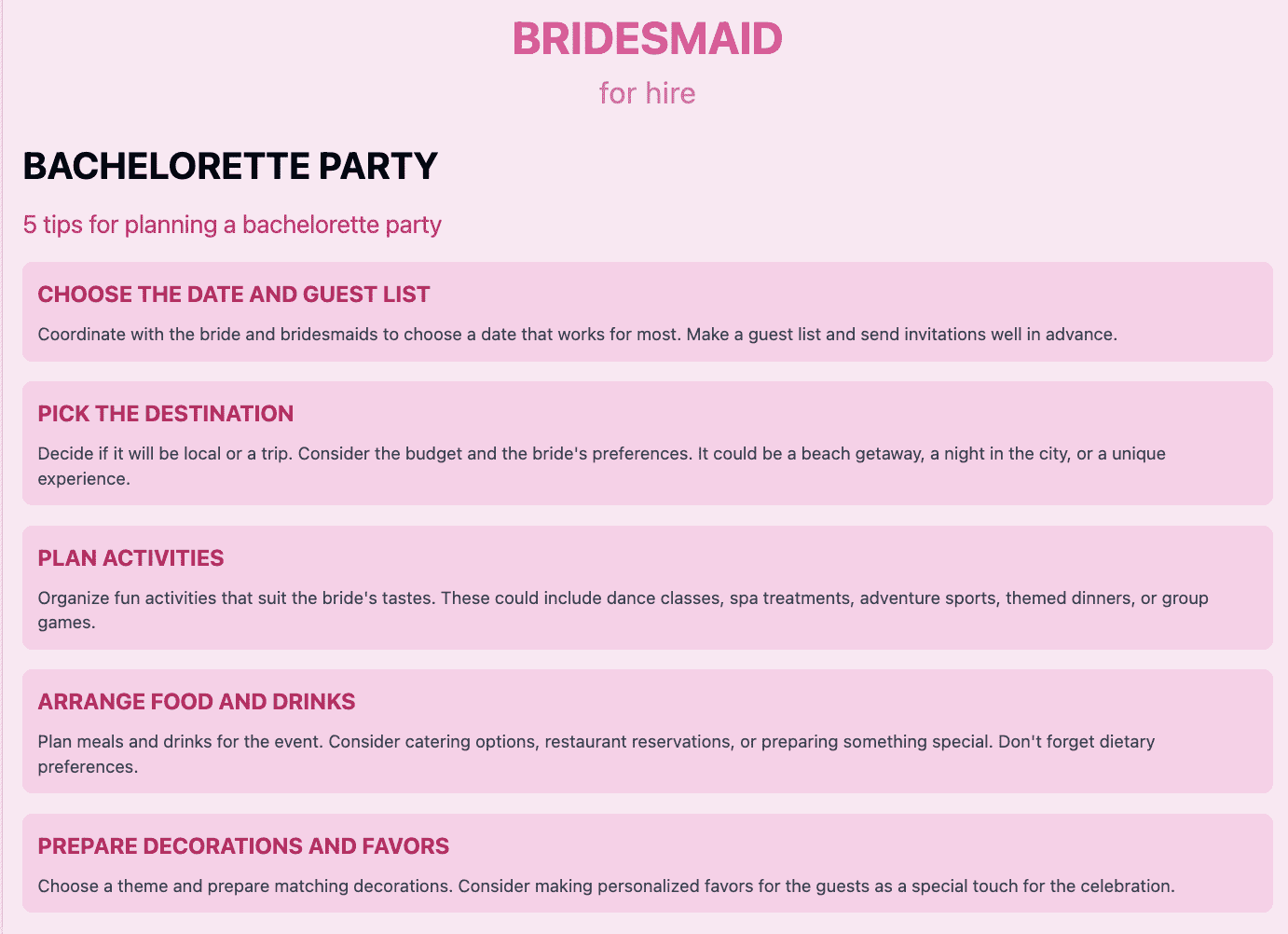Select the 'Plan Activities' tip heading
Image resolution: width=1288 pixels, height=934 pixels.
click(130, 558)
